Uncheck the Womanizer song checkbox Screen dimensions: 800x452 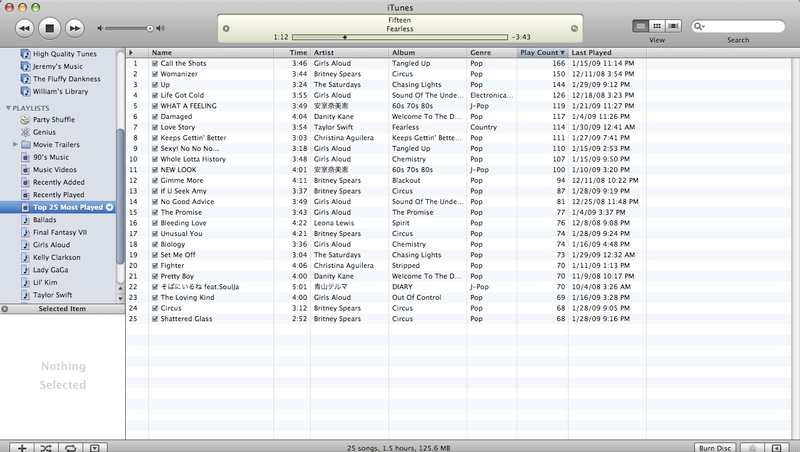pos(155,74)
